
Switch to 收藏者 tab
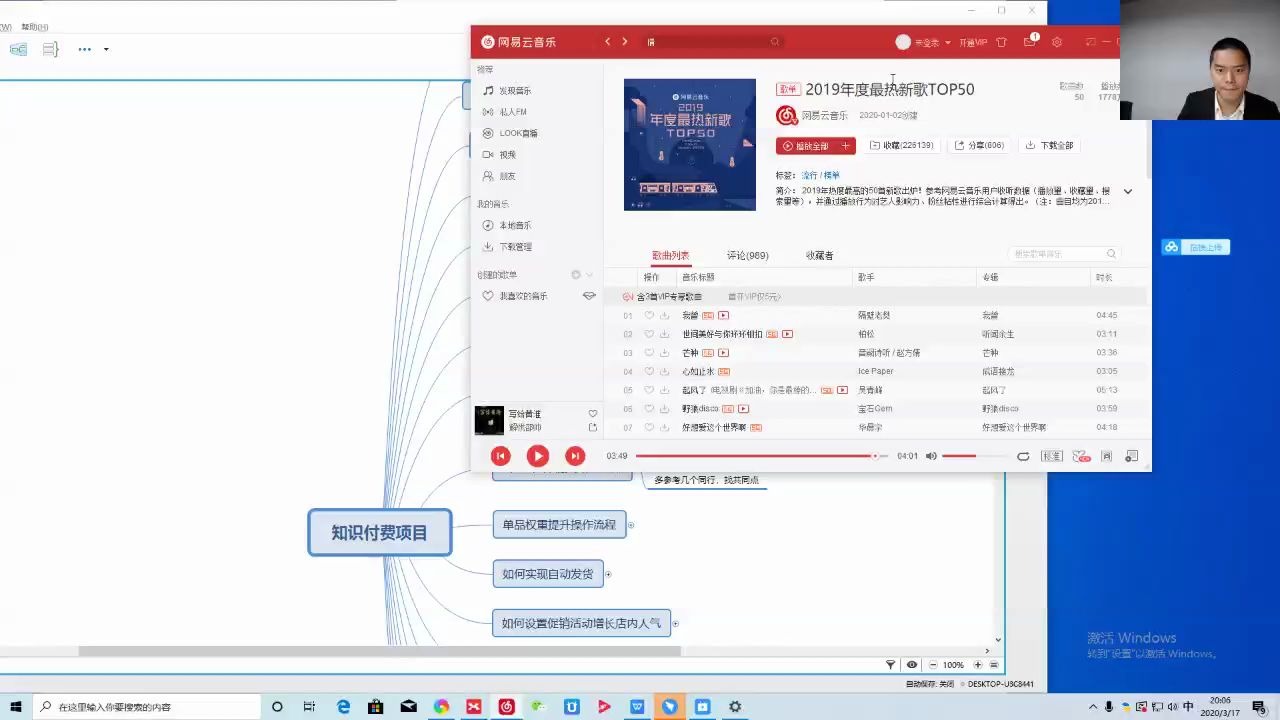[x=819, y=256]
